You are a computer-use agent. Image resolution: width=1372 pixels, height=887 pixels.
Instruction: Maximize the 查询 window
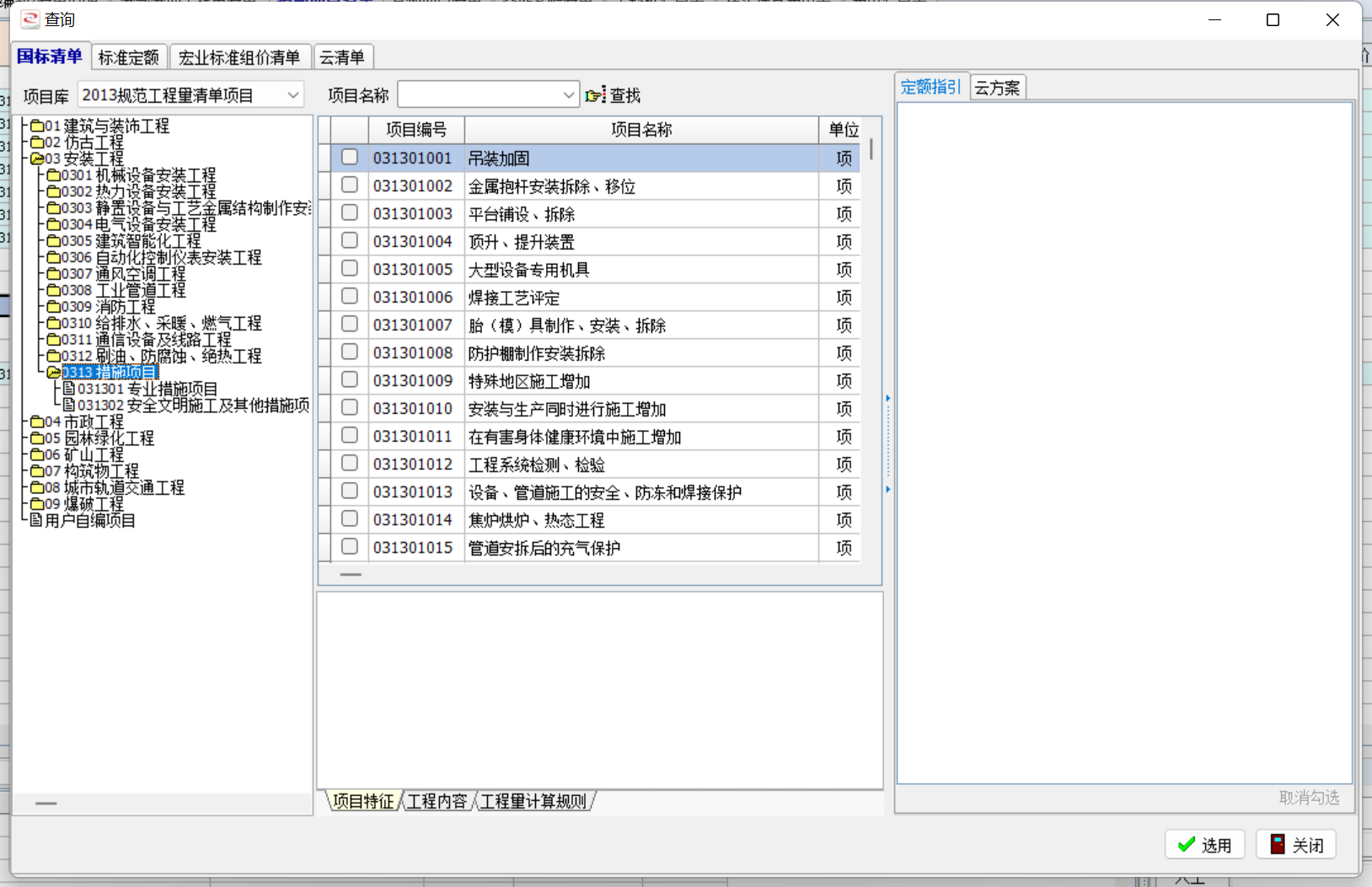1273,20
